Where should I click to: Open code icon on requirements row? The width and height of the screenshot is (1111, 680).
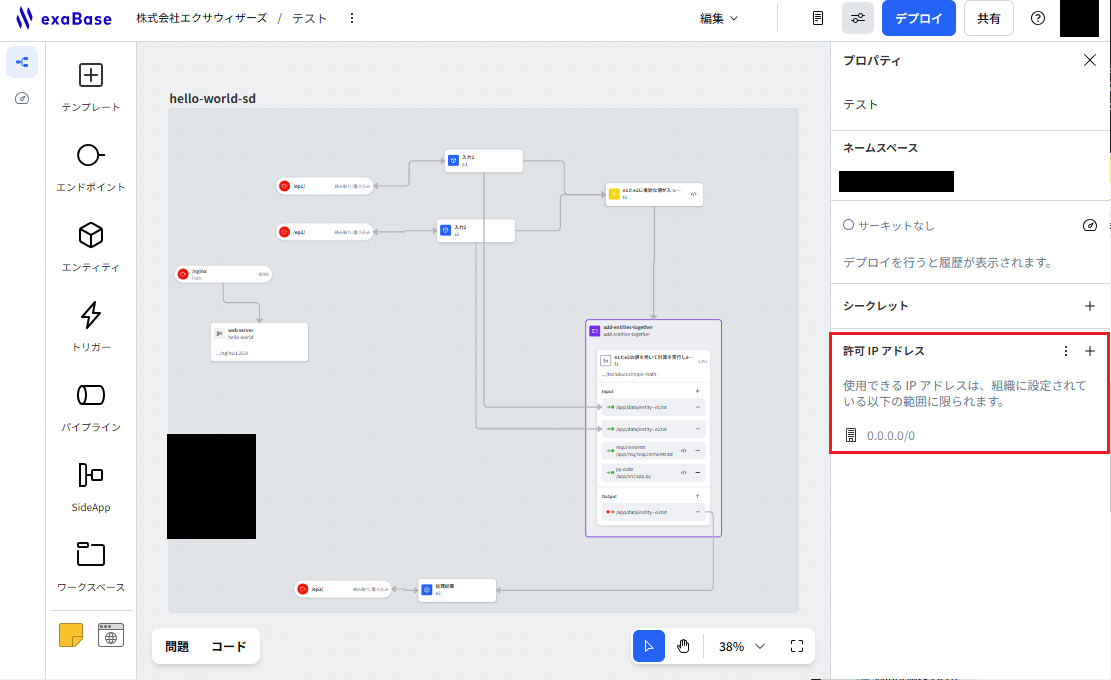[x=683, y=450]
